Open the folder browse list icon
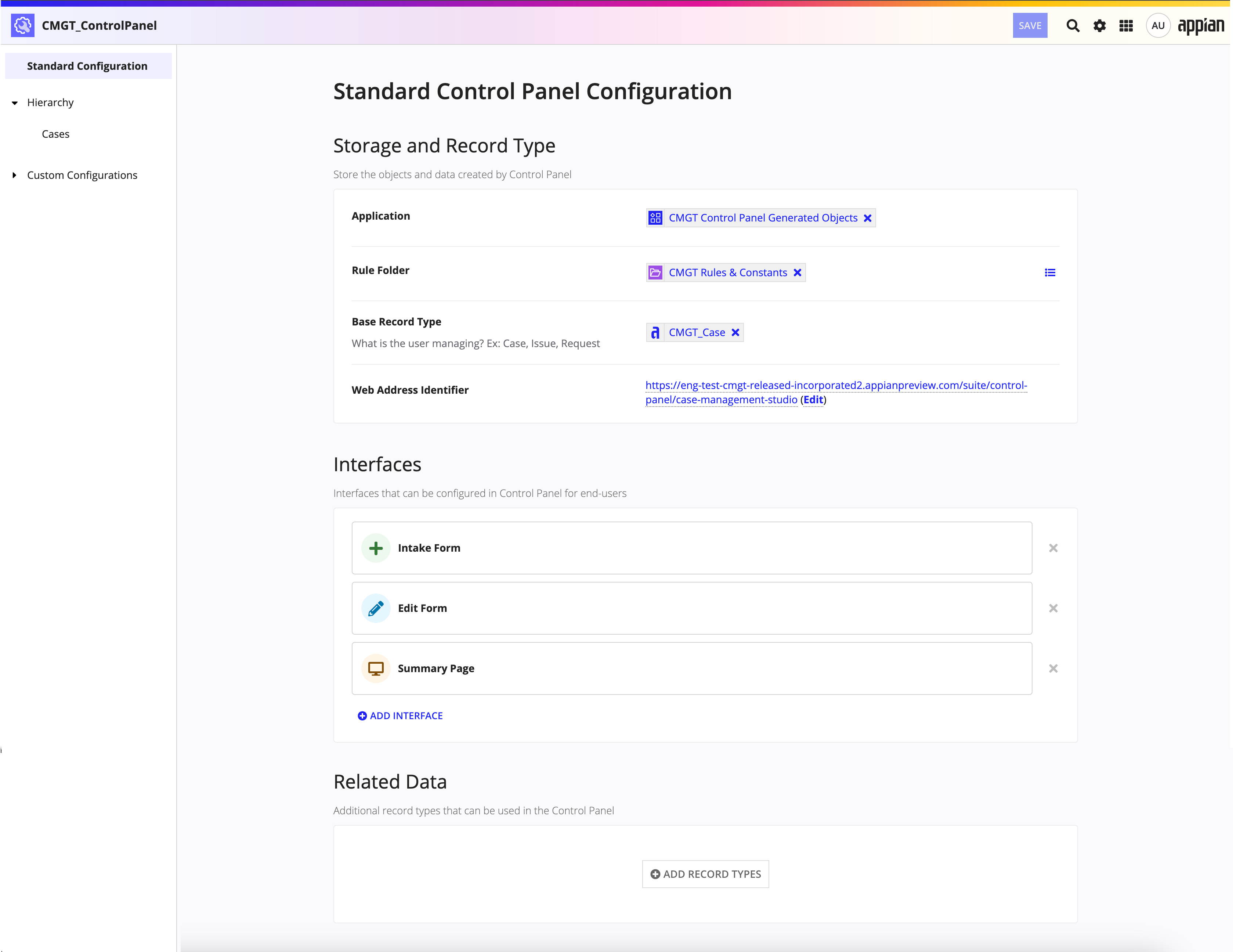 (1049, 273)
